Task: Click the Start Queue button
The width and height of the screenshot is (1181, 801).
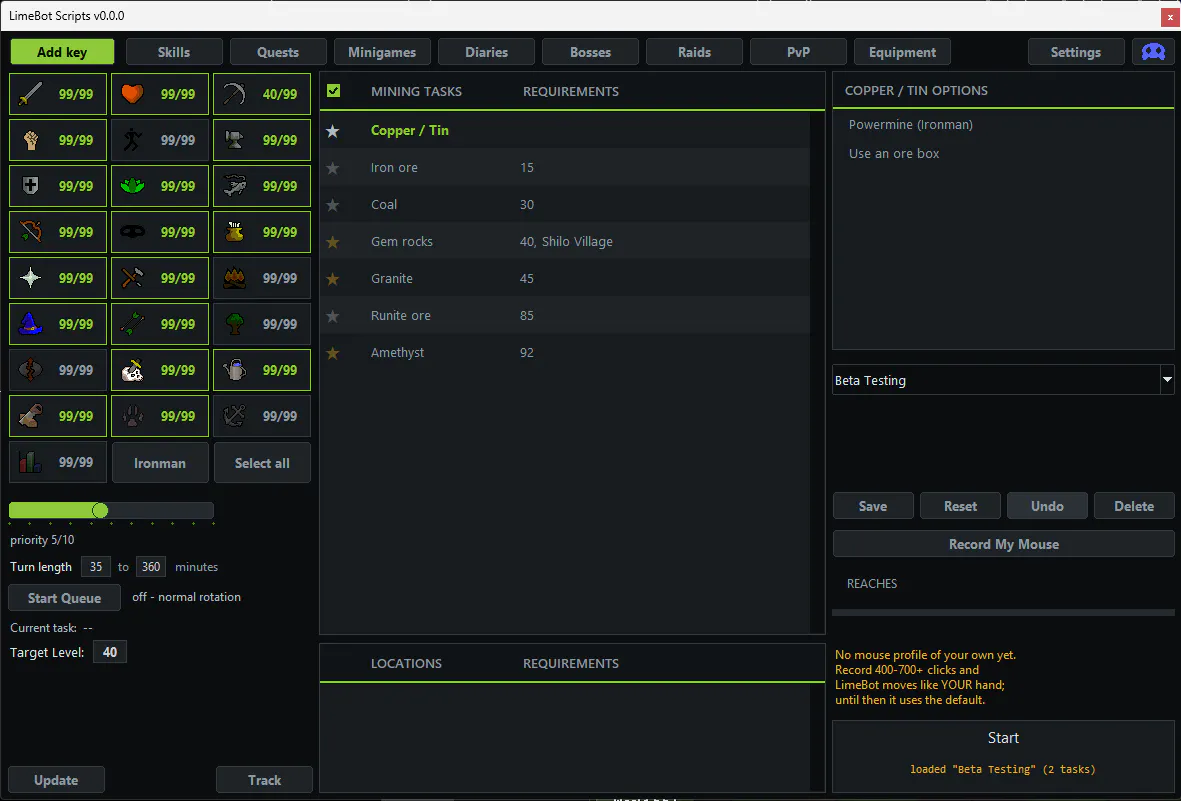Action: 64,598
